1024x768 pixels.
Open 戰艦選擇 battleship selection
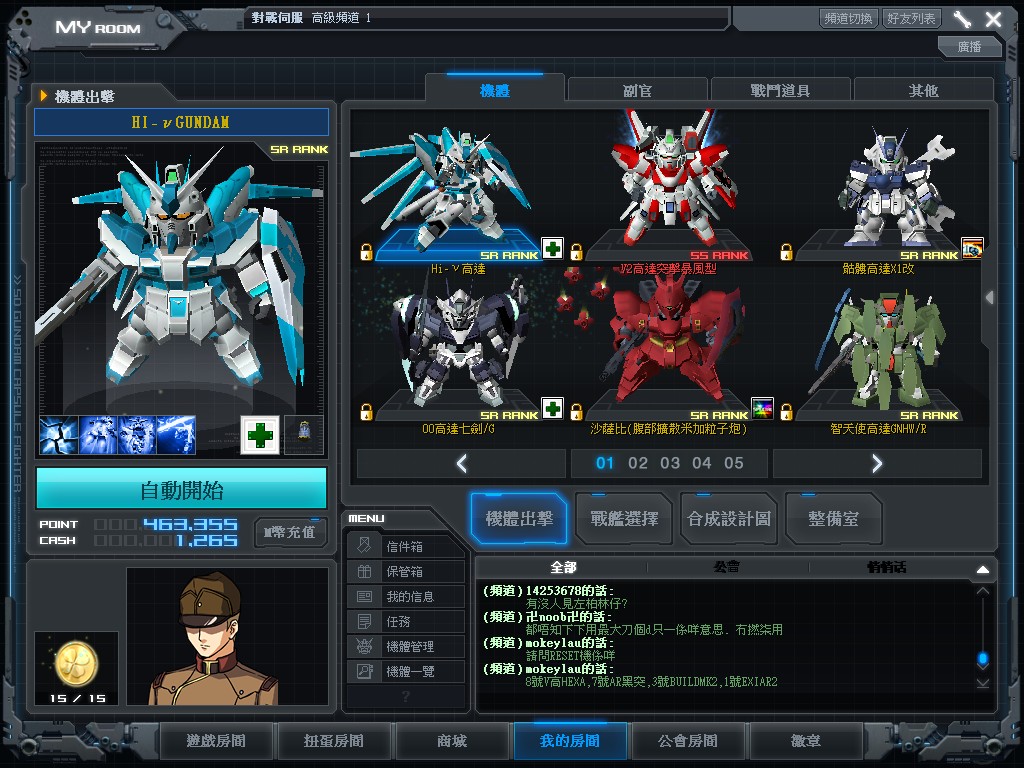624,519
